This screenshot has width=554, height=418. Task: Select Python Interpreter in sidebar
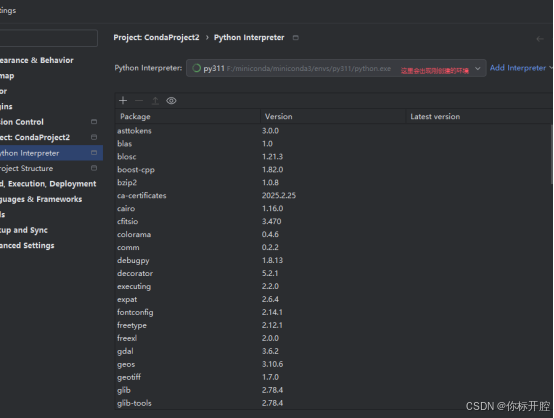(x=51, y=153)
